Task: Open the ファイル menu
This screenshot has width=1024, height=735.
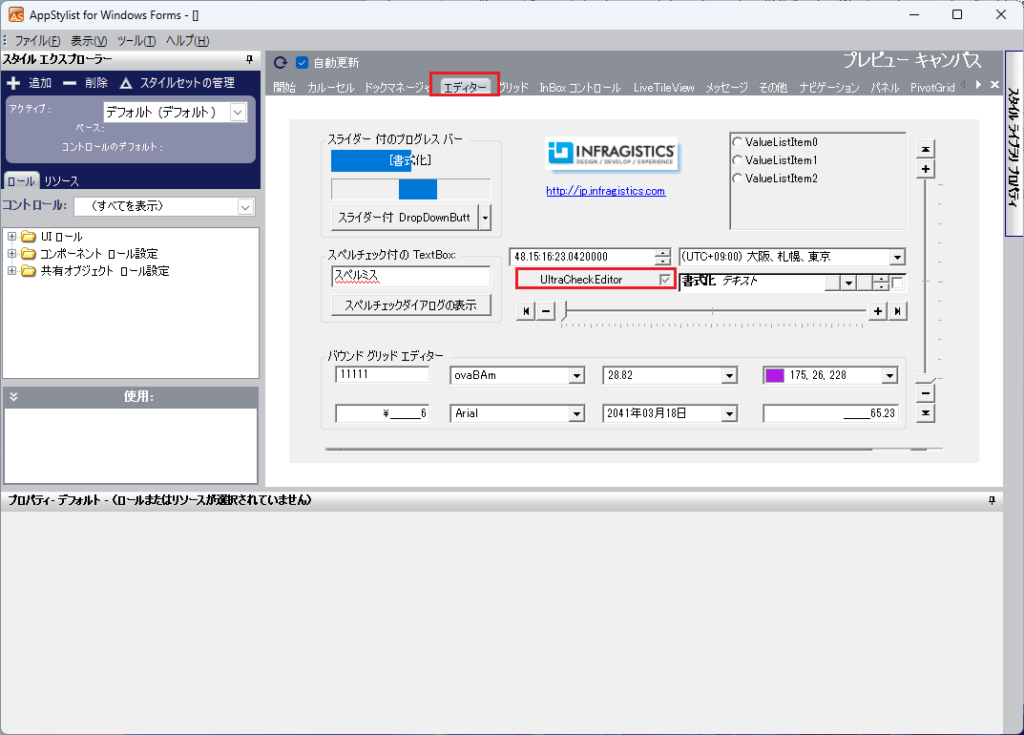Action: click(37, 41)
